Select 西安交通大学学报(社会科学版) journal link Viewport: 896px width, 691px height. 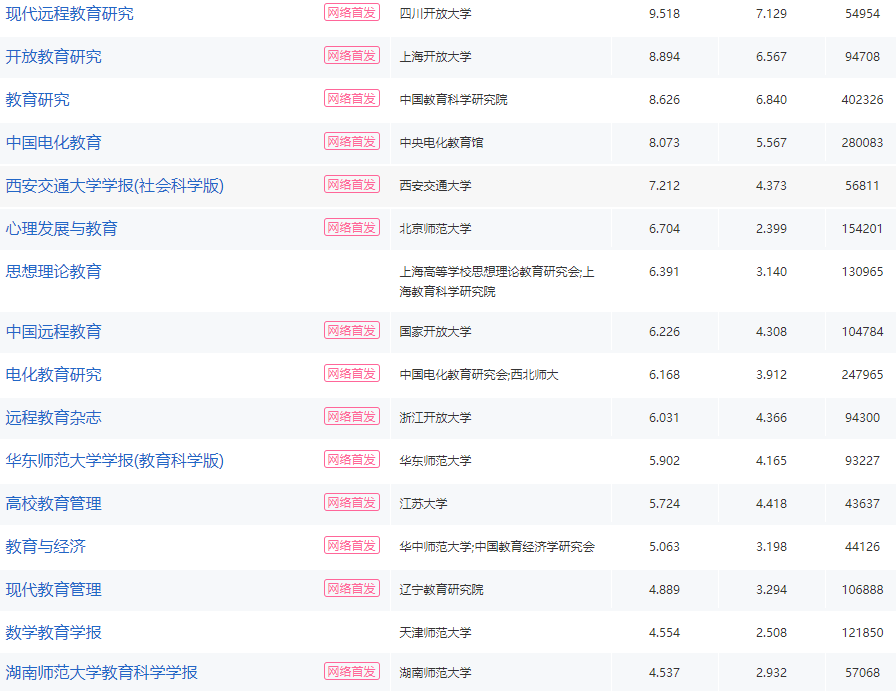click(115, 185)
